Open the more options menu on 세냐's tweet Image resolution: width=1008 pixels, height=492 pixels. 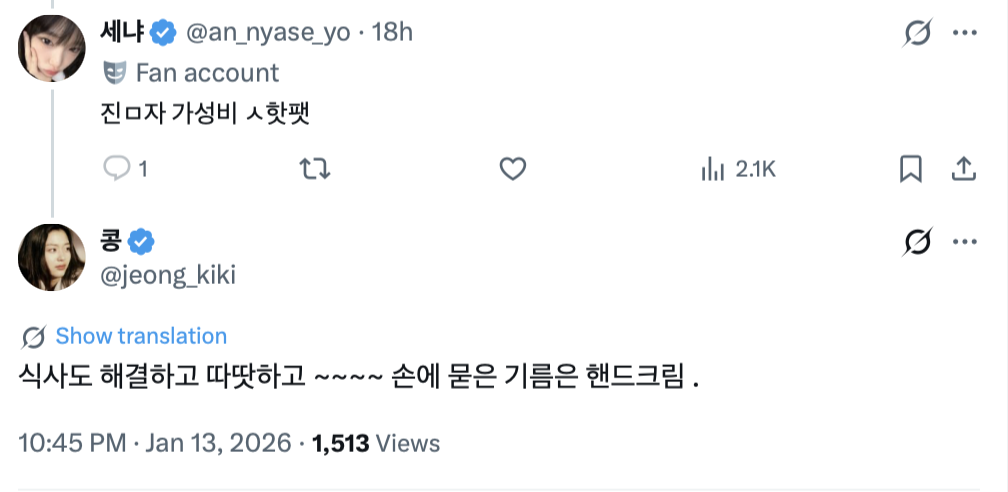click(x=964, y=34)
